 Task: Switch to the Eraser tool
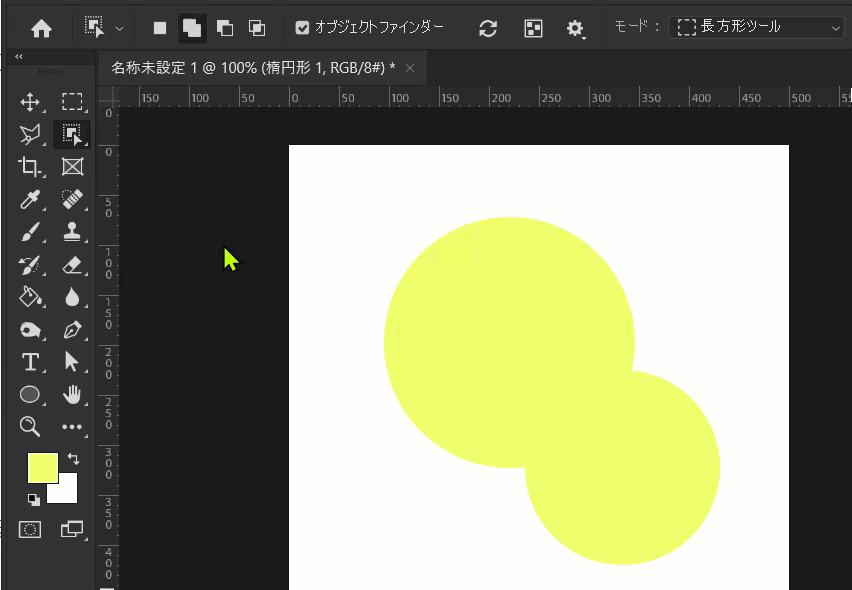tap(72, 263)
